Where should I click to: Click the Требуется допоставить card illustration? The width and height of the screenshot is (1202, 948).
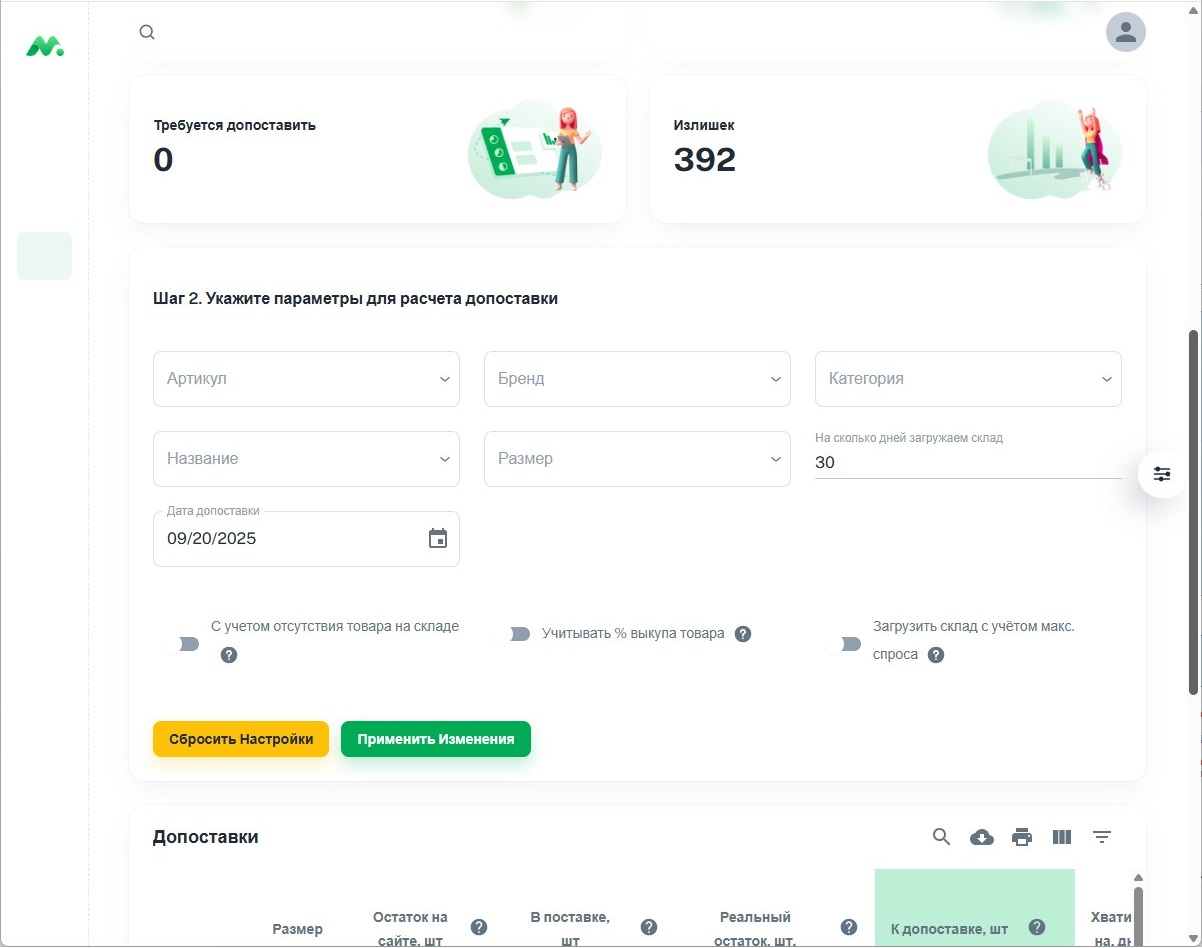pyautogui.click(x=535, y=149)
